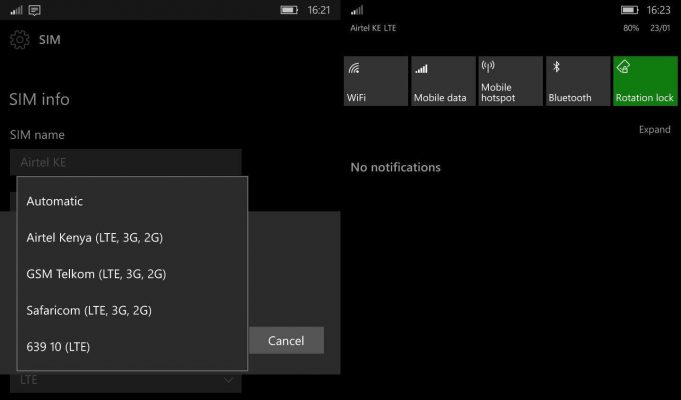Click the 16:23 clock in right status bar
The width and height of the screenshot is (681, 400).
click(658, 10)
